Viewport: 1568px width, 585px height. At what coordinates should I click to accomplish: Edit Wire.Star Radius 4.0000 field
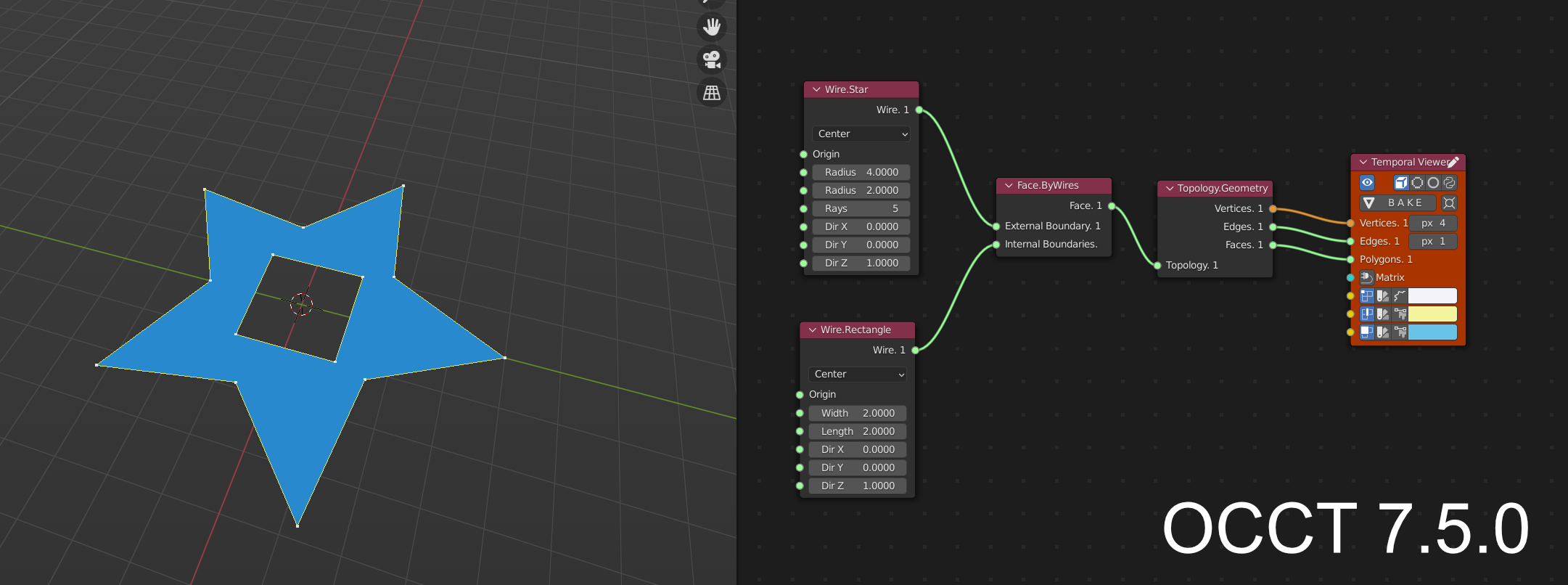click(861, 172)
